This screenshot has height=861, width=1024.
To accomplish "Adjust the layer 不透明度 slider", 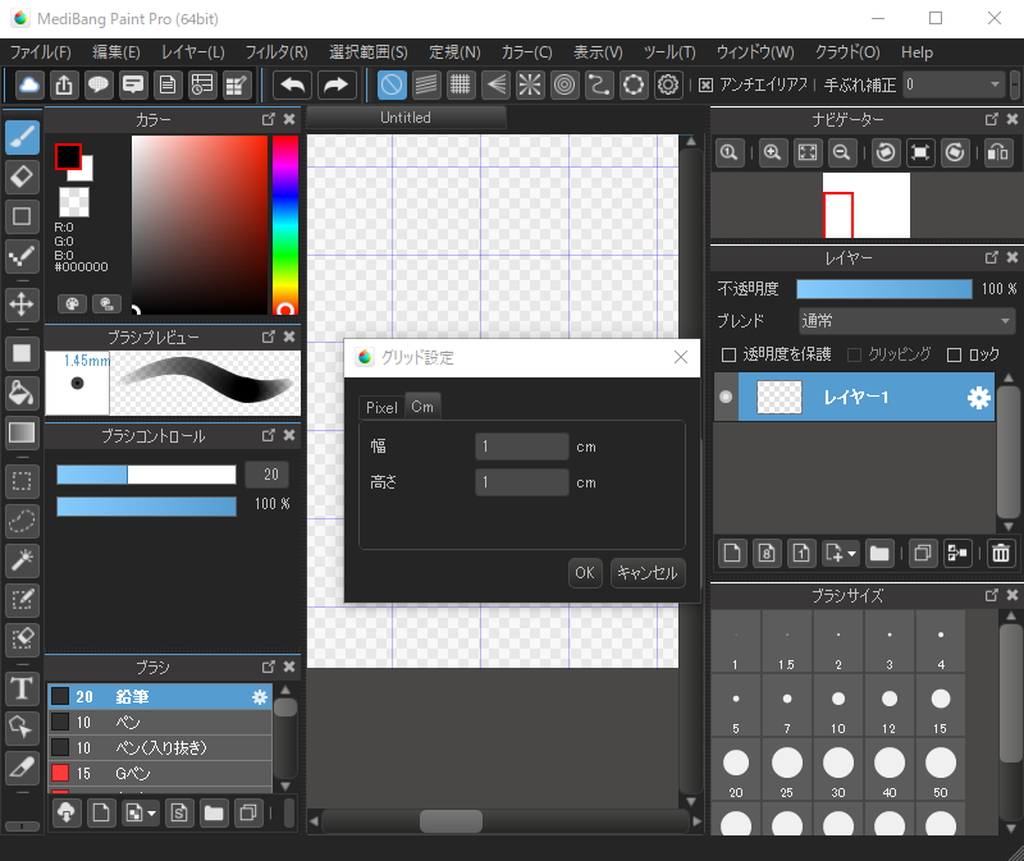I will tap(884, 289).
